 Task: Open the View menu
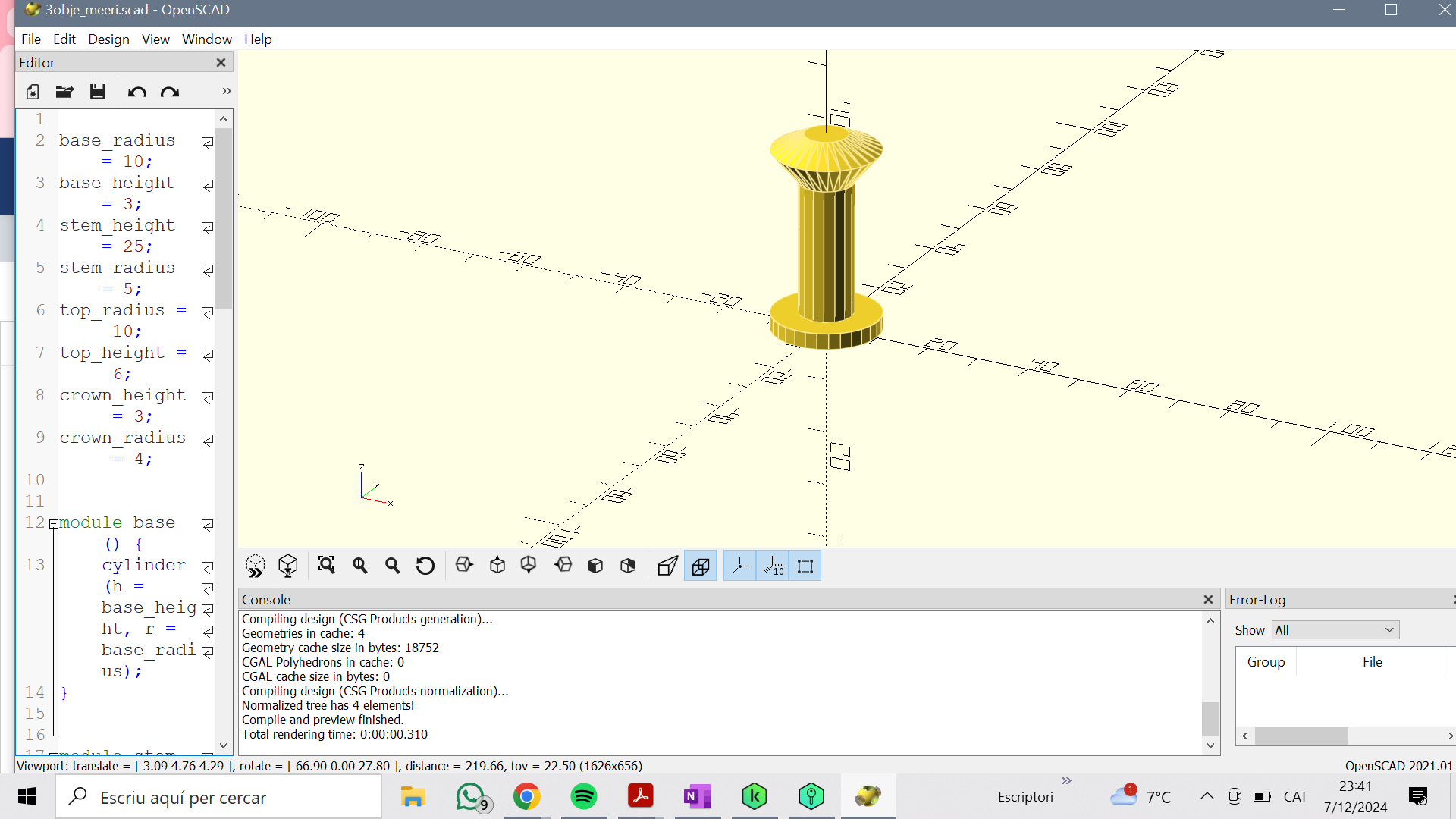click(x=155, y=39)
